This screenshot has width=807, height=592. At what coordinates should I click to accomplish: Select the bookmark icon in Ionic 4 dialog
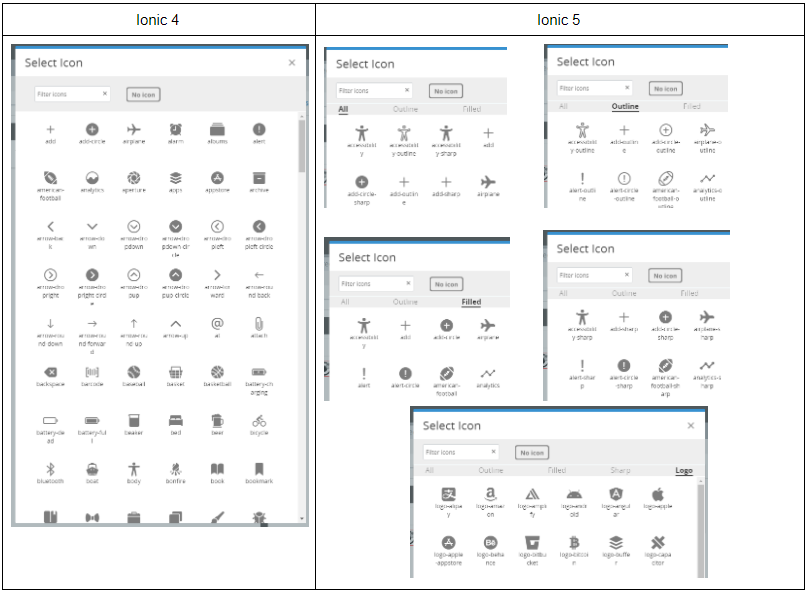point(259,469)
